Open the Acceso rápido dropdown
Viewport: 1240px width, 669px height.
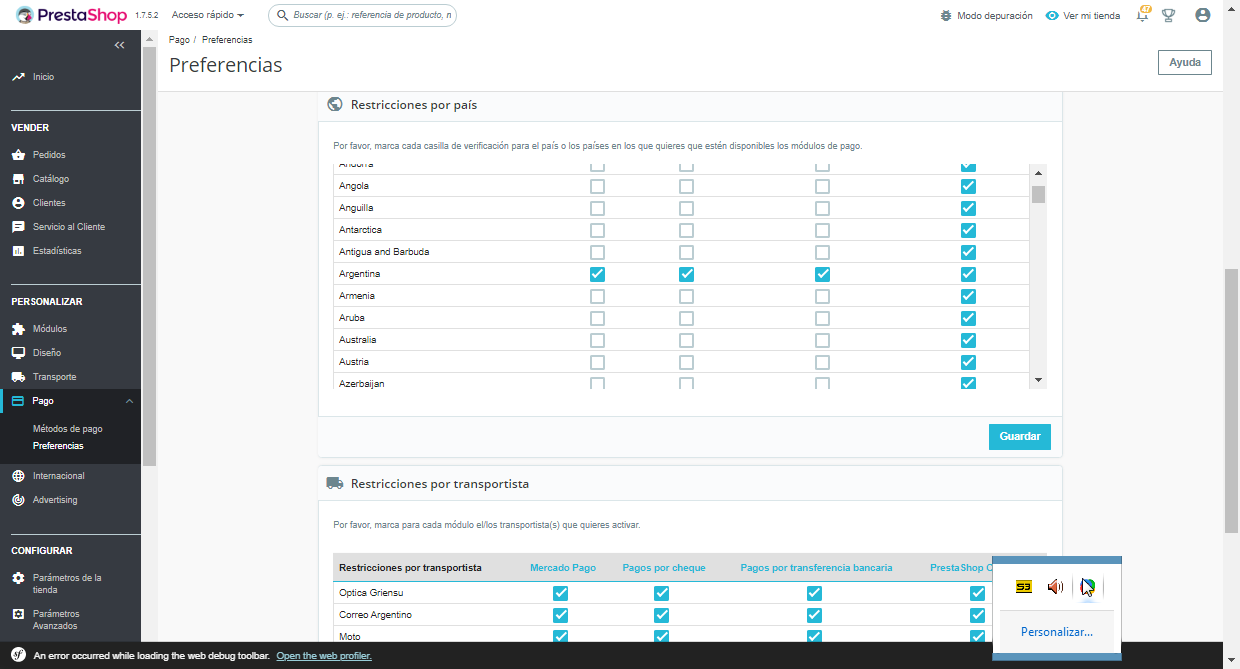208,16
